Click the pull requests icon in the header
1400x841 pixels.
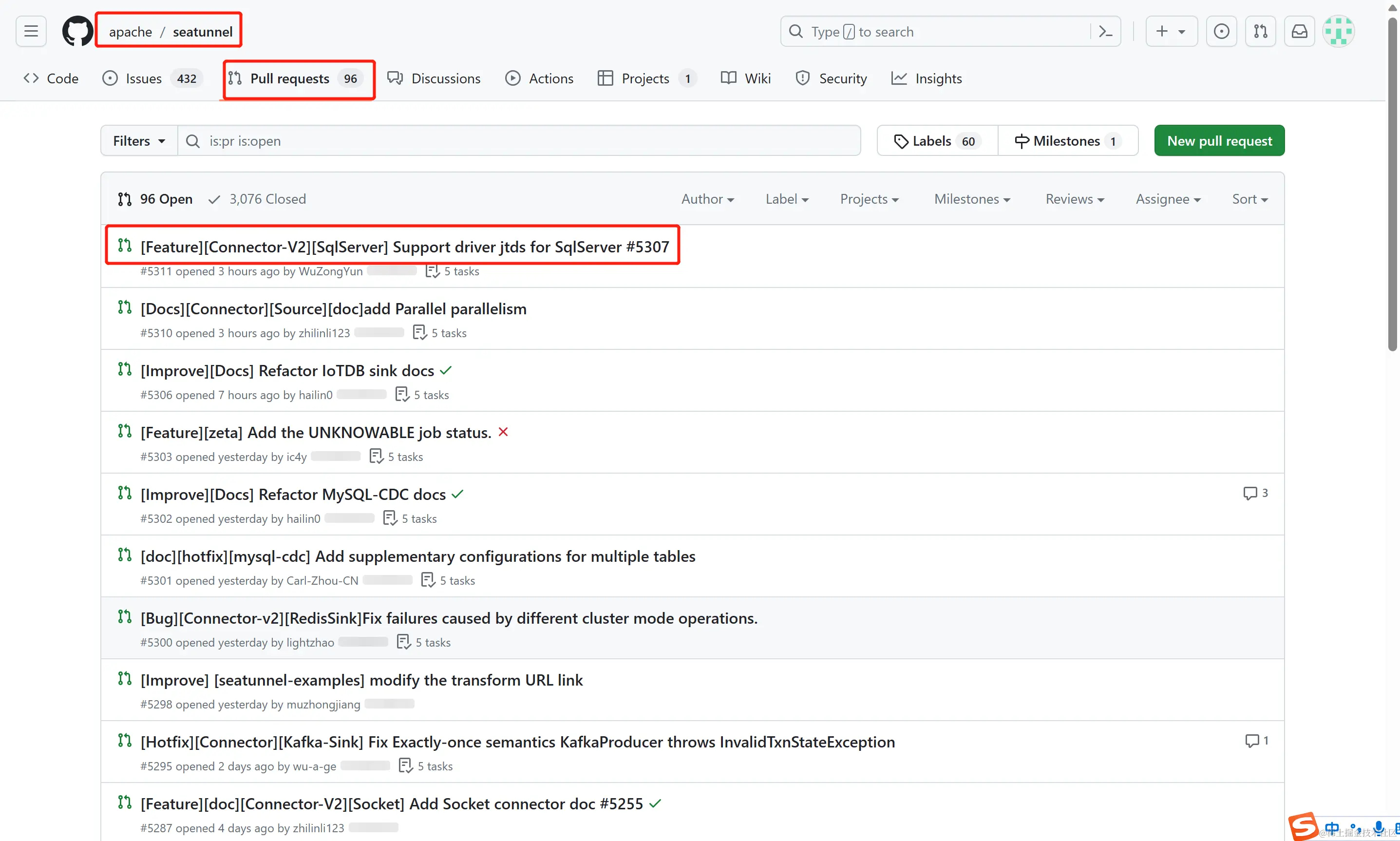[x=1260, y=31]
